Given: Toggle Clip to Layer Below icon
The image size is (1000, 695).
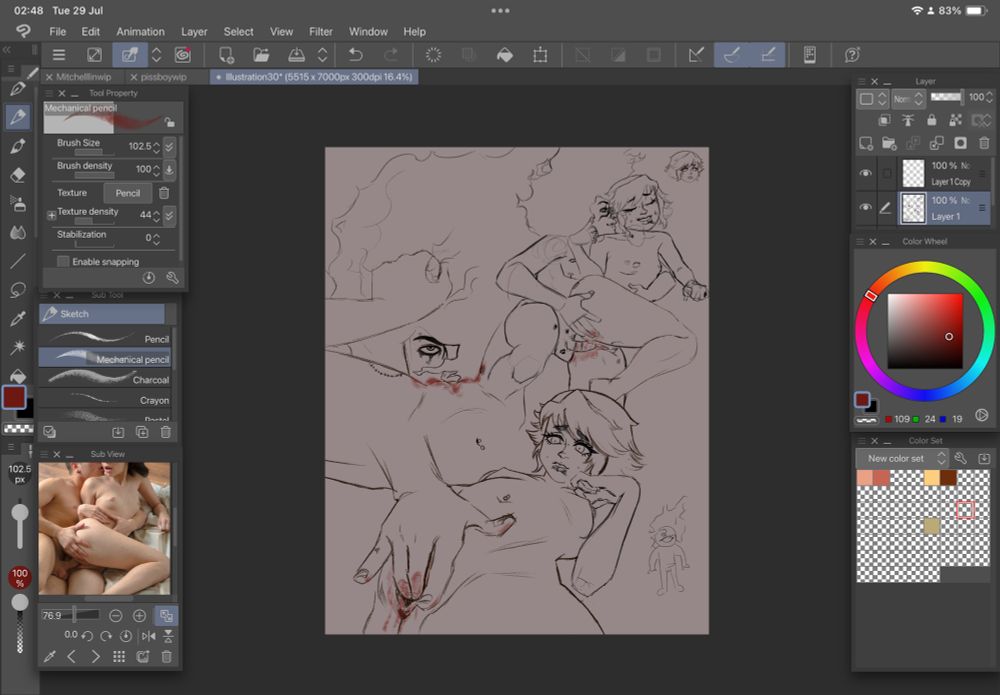Looking at the screenshot, I should [885, 120].
